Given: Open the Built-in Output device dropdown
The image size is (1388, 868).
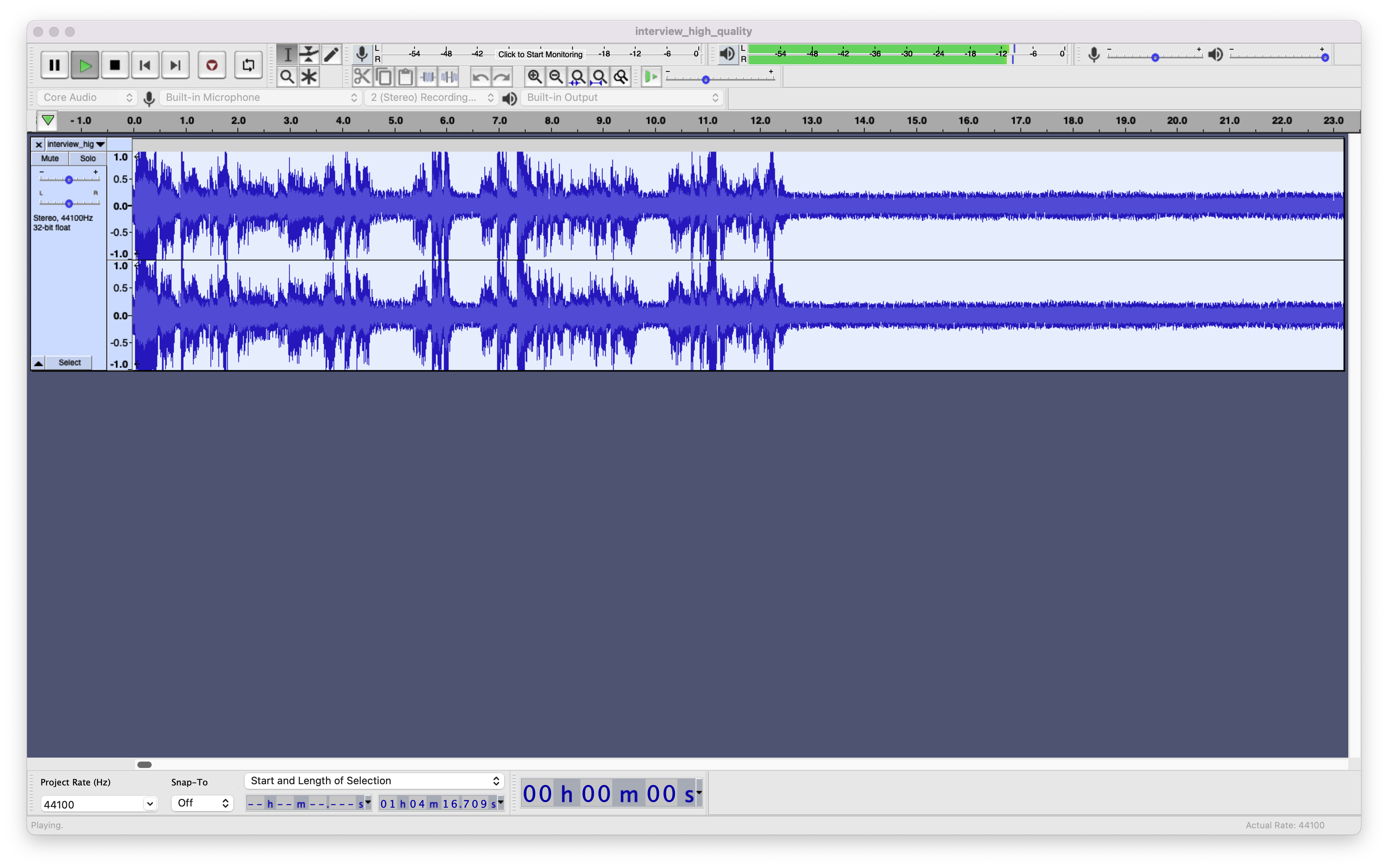Looking at the screenshot, I should coord(622,98).
